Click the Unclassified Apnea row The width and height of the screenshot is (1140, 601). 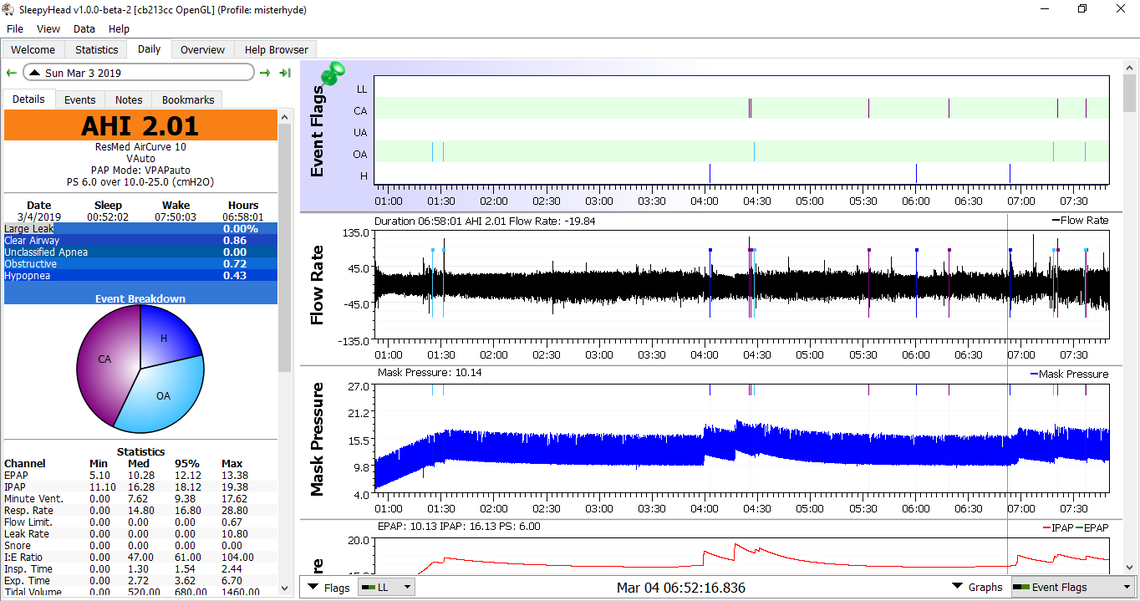pos(140,251)
